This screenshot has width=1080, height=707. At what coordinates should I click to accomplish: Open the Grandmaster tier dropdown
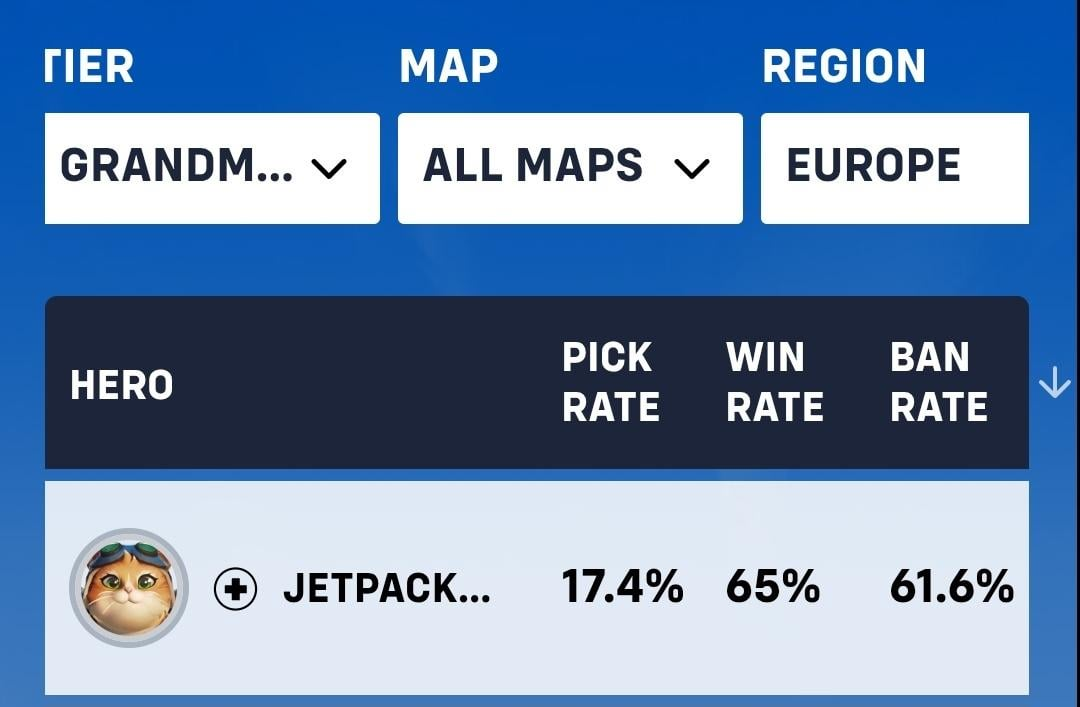click(212, 168)
